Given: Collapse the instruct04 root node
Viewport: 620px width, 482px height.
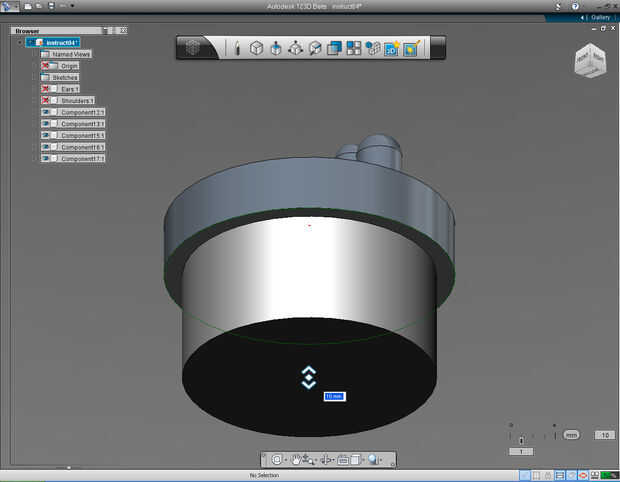Looking at the screenshot, I should coord(18,43).
